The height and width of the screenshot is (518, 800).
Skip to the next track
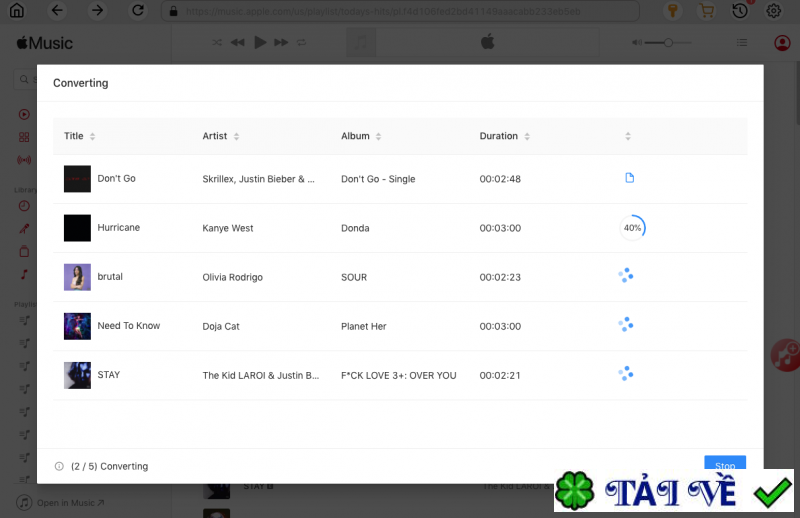[281, 42]
